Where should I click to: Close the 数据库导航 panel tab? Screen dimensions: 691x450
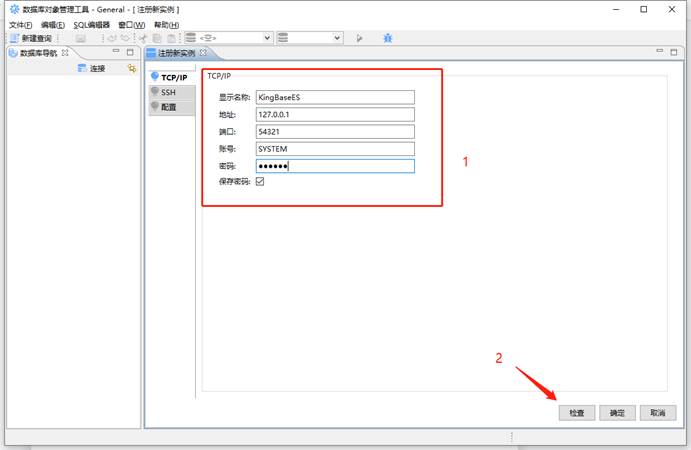pos(65,52)
